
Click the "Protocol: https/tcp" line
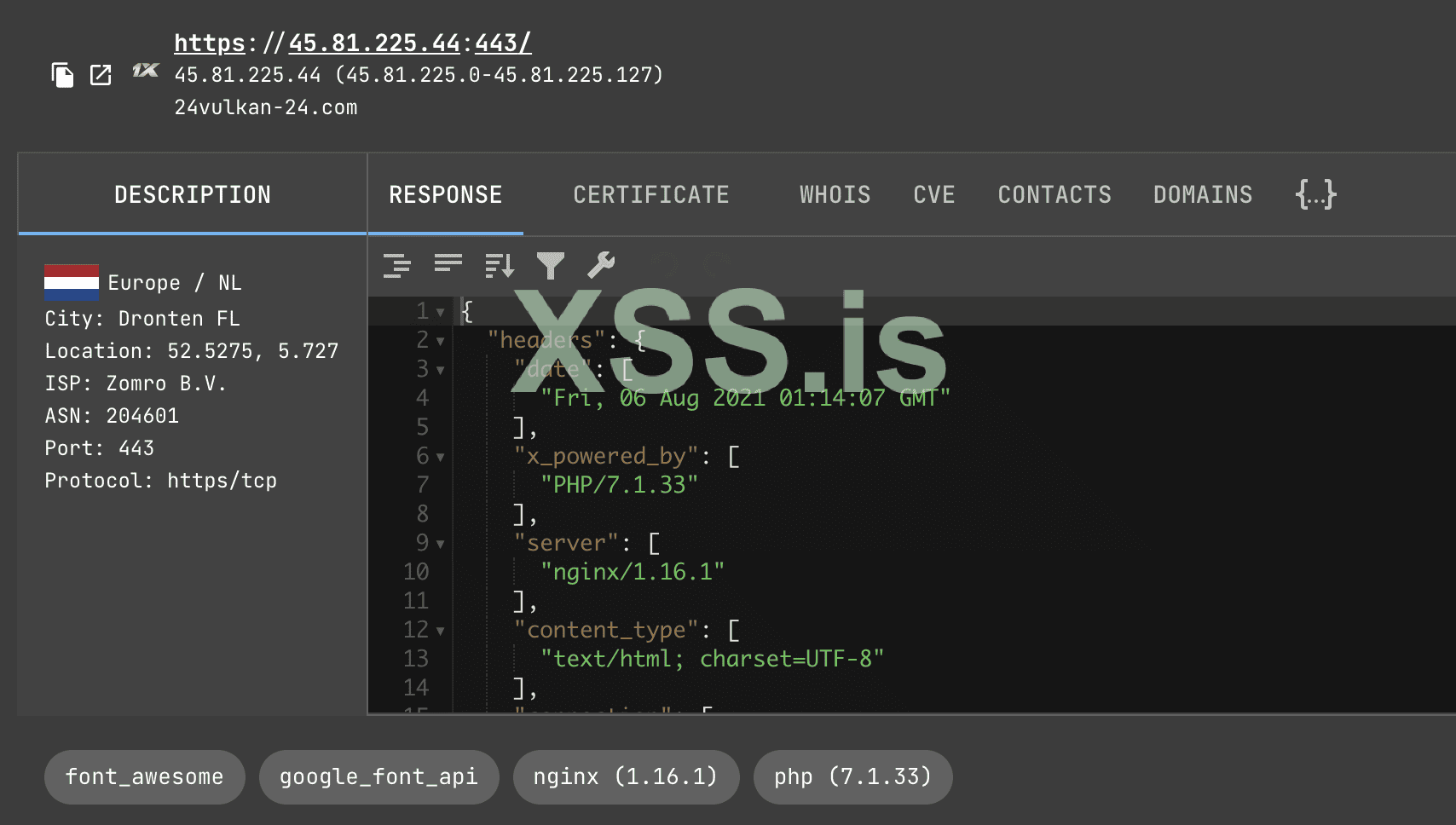click(x=161, y=481)
